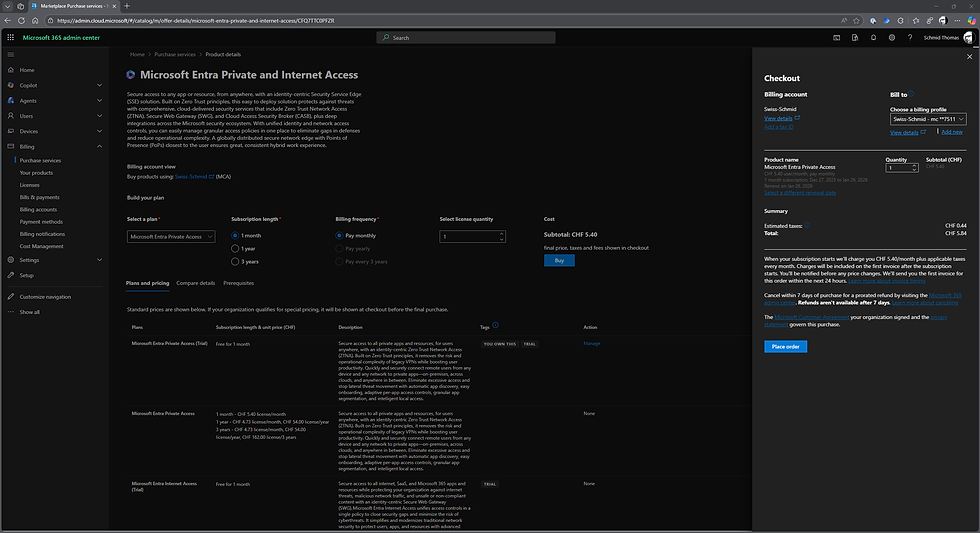
Task: Select the 1 month subscription length
Action: 235,236
